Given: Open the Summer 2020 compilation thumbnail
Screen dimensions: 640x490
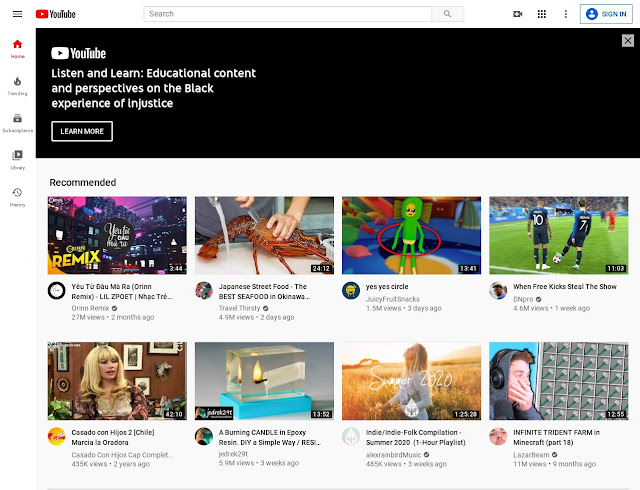Looking at the screenshot, I should (x=411, y=381).
